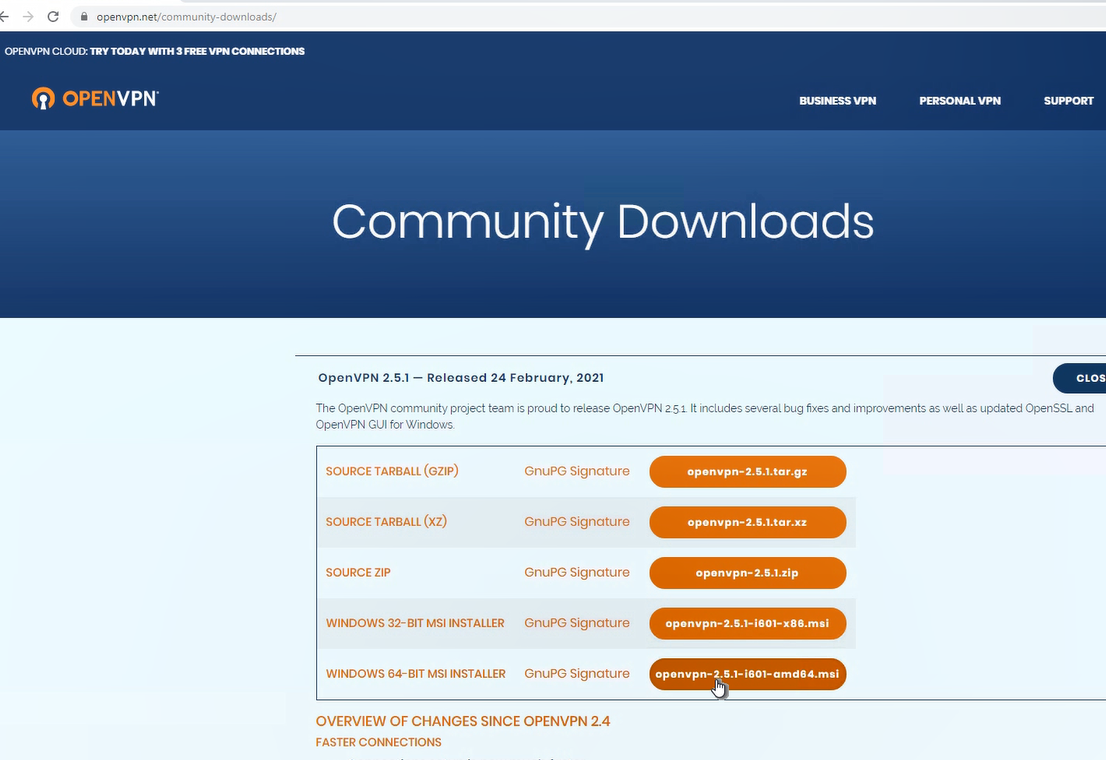Download openvpn-2.5.1.zip
The height and width of the screenshot is (760, 1106).
click(747, 572)
